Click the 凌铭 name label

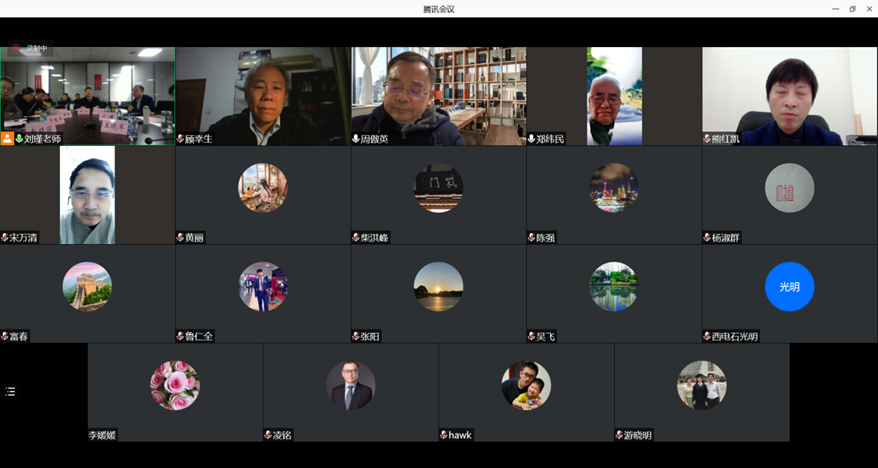tap(286, 435)
